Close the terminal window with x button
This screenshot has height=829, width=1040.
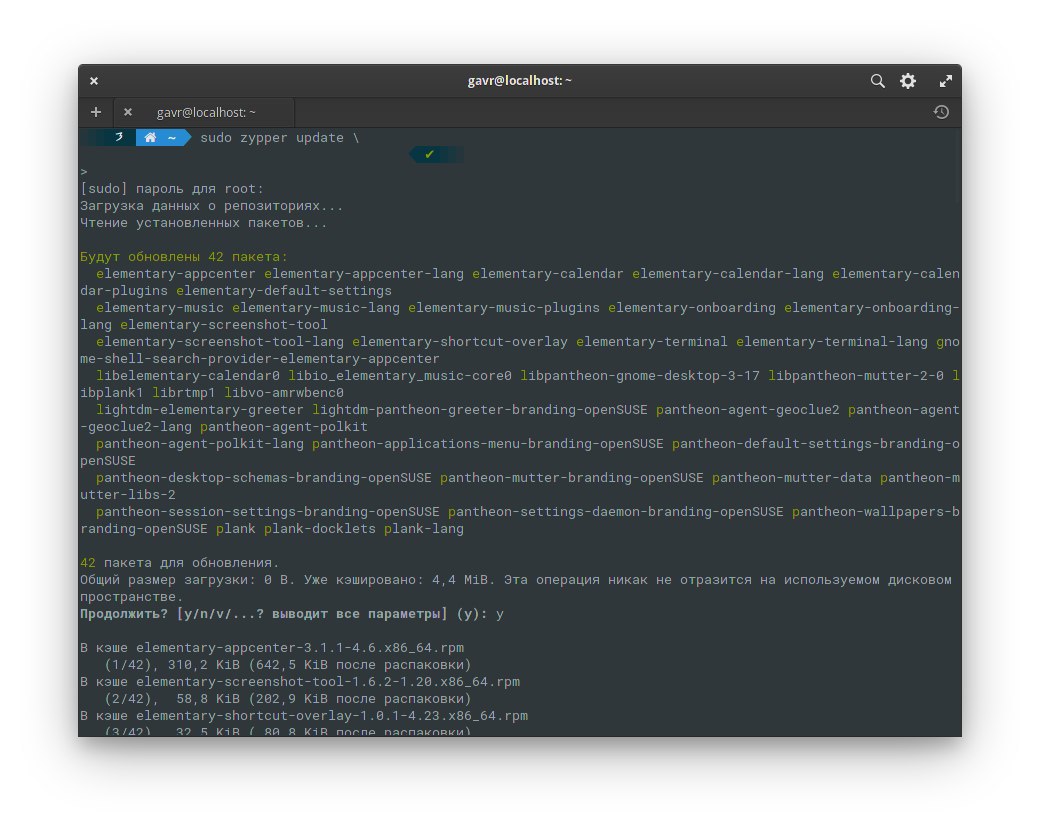tap(94, 81)
